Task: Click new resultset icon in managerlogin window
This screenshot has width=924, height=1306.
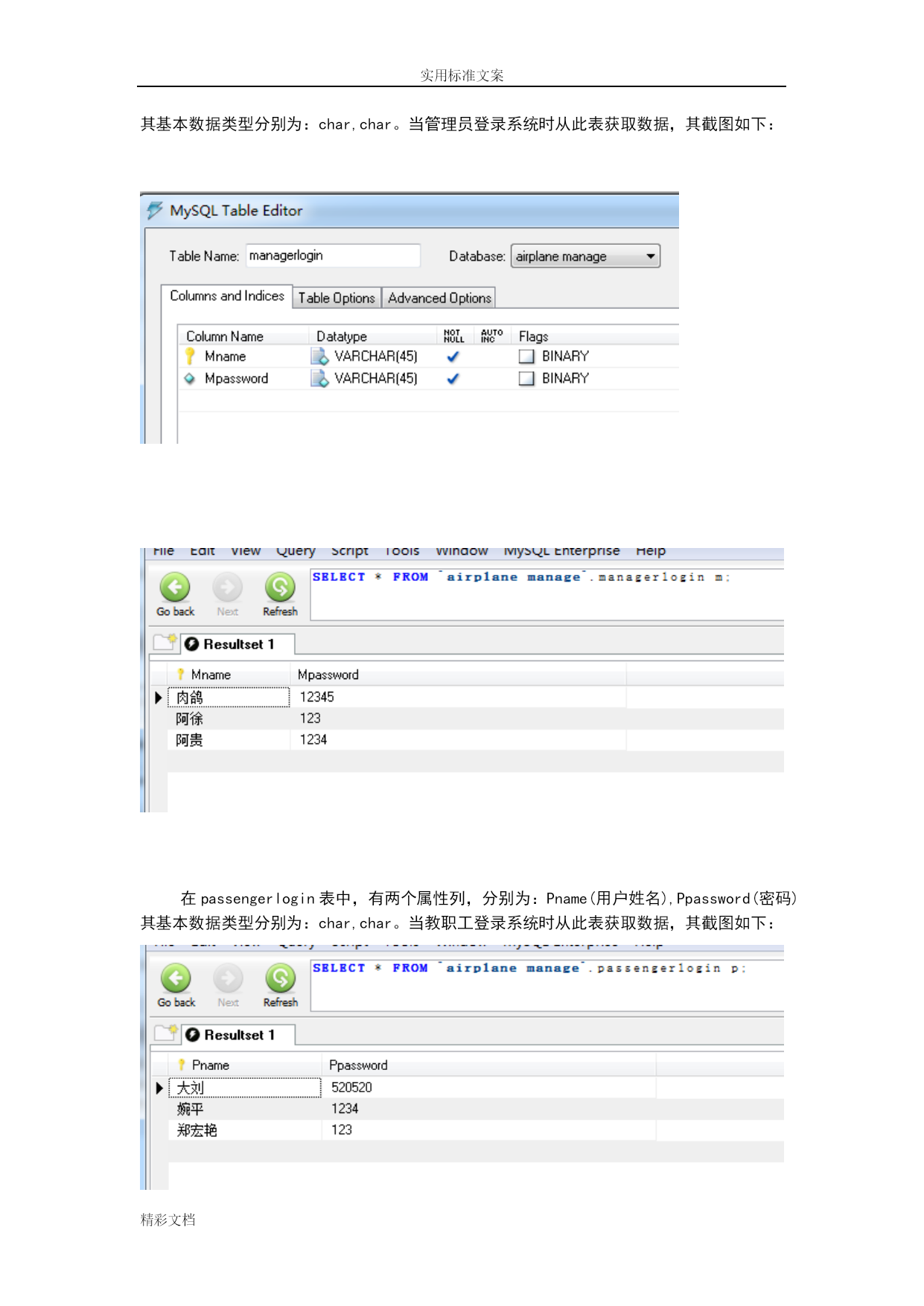Action: click(165, 642)
